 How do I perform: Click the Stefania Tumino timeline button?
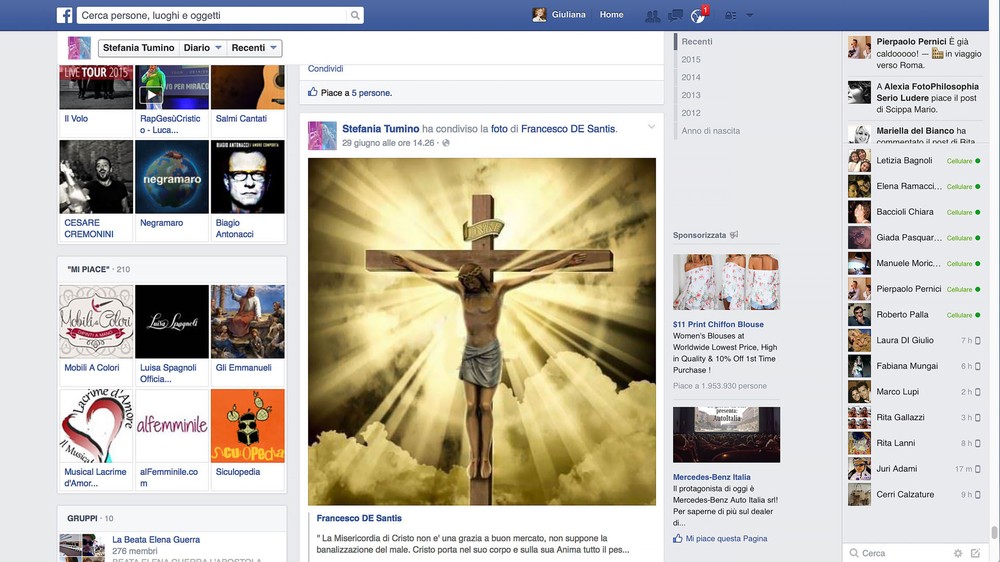coord(138,48)
